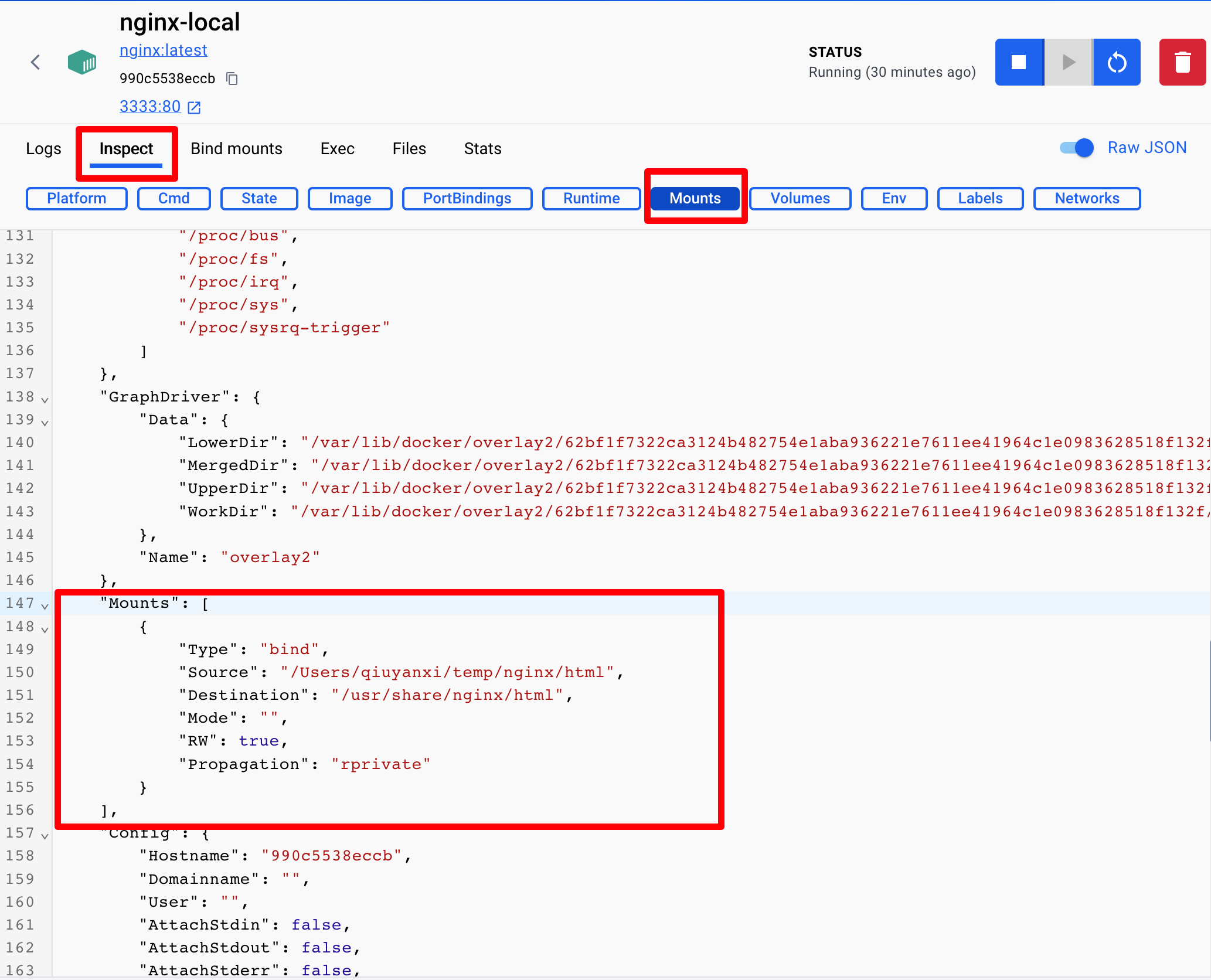Jump to State section
1211x980 pixels.
259,199
